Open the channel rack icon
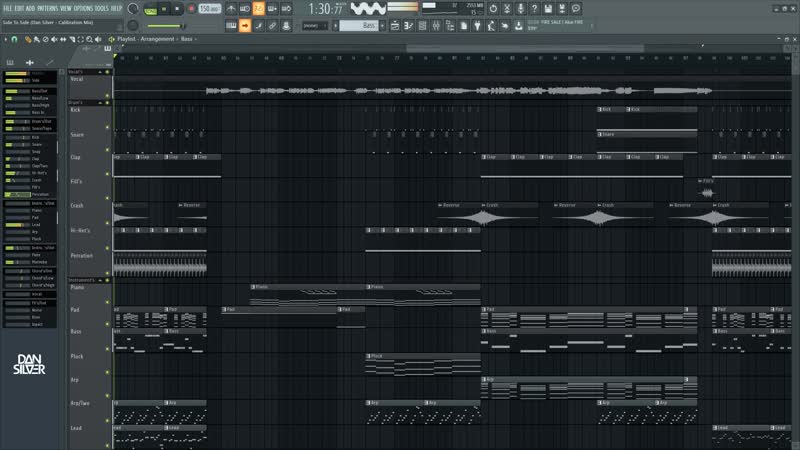 coord(422,26)
